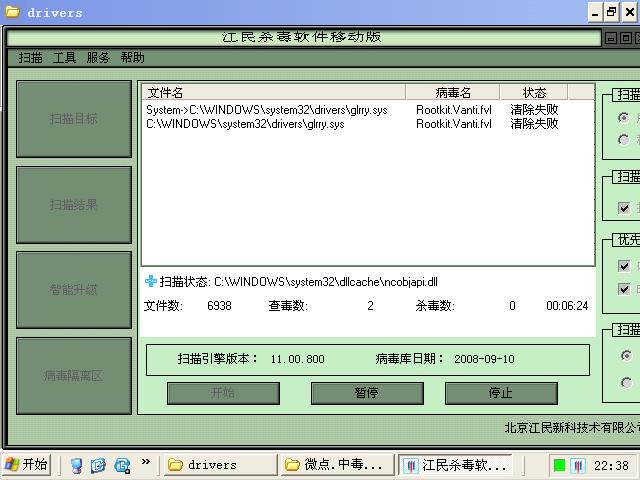Click the engine version 11.00.800

click(x=298, y=359)
